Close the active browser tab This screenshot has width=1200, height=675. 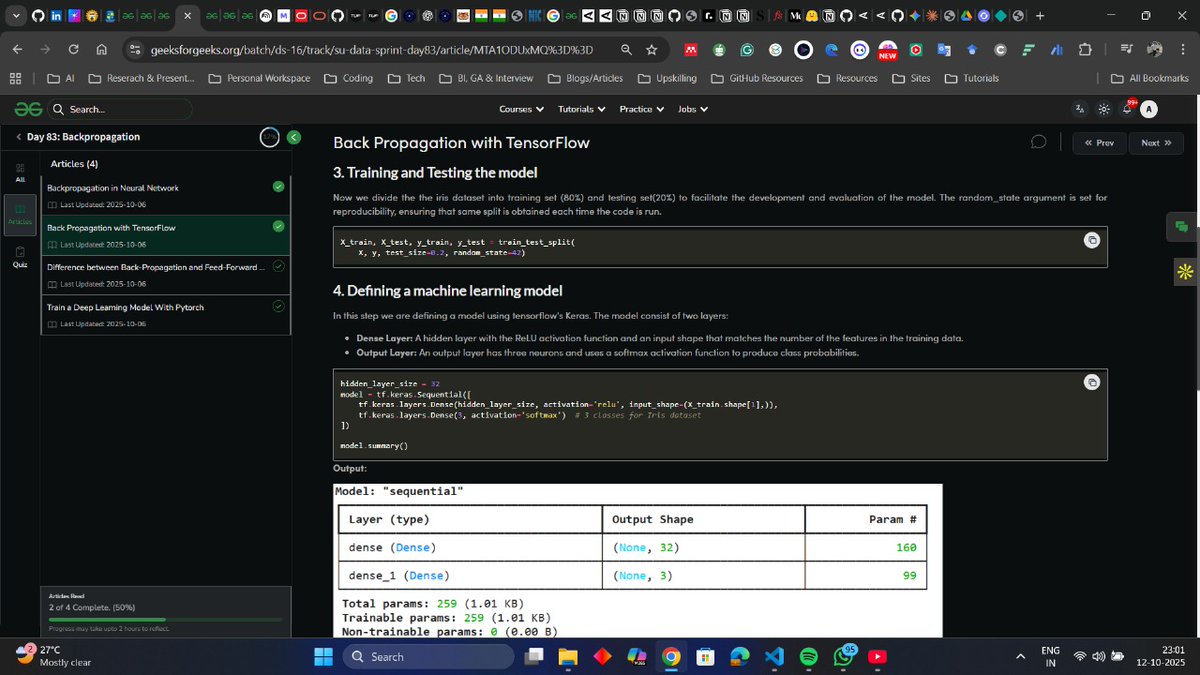pyautogui.click(x=188, y=15)
